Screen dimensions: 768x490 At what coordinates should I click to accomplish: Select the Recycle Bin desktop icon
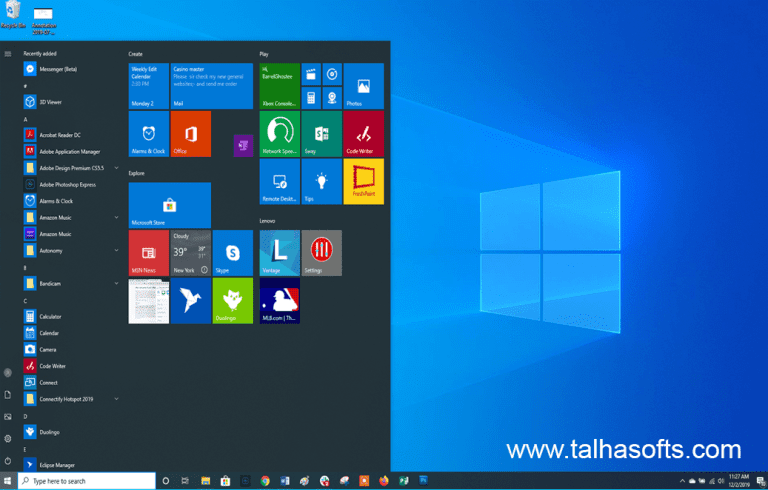13,15
